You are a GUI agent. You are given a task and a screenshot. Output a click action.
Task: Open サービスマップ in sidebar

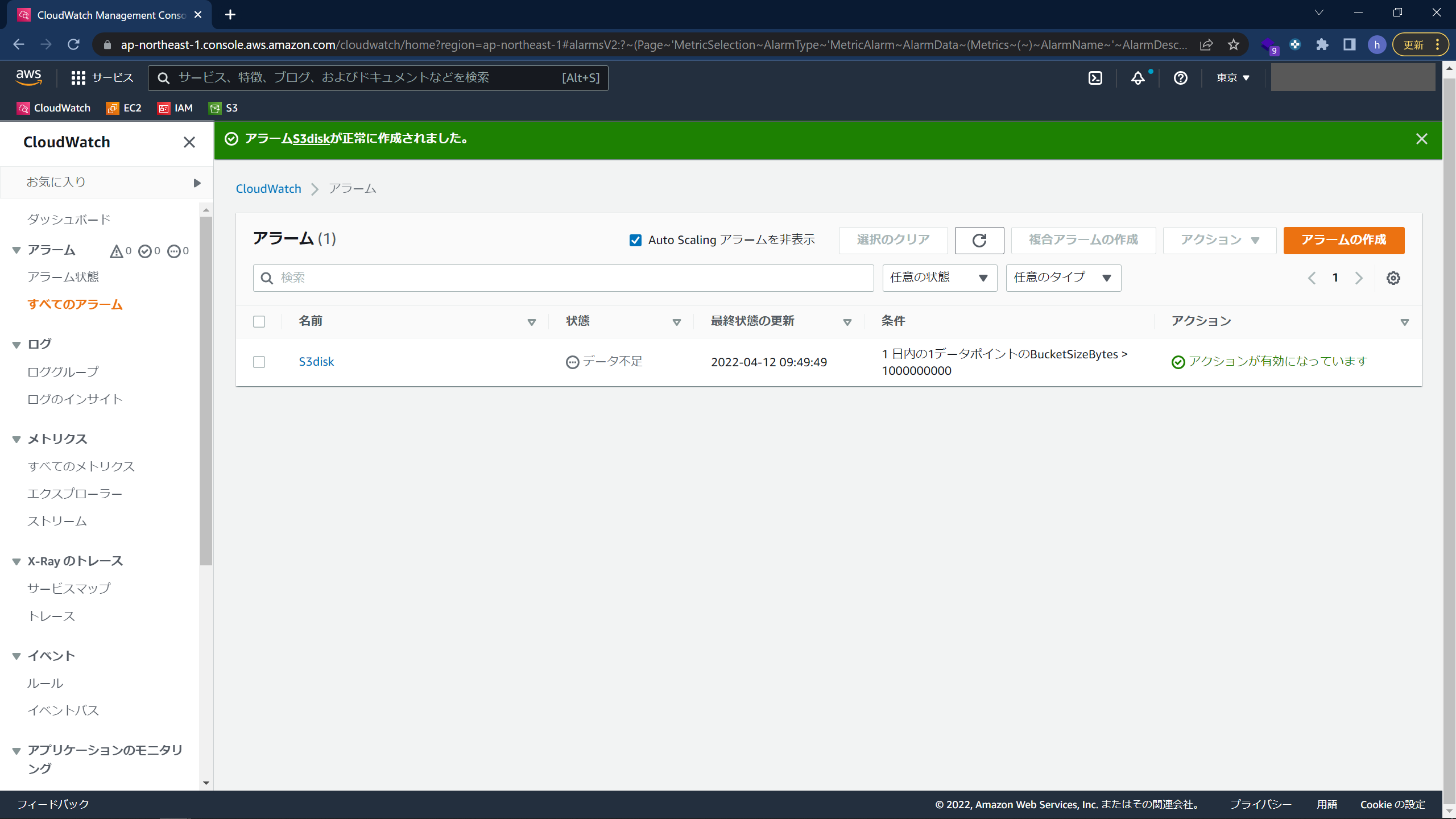69,589
